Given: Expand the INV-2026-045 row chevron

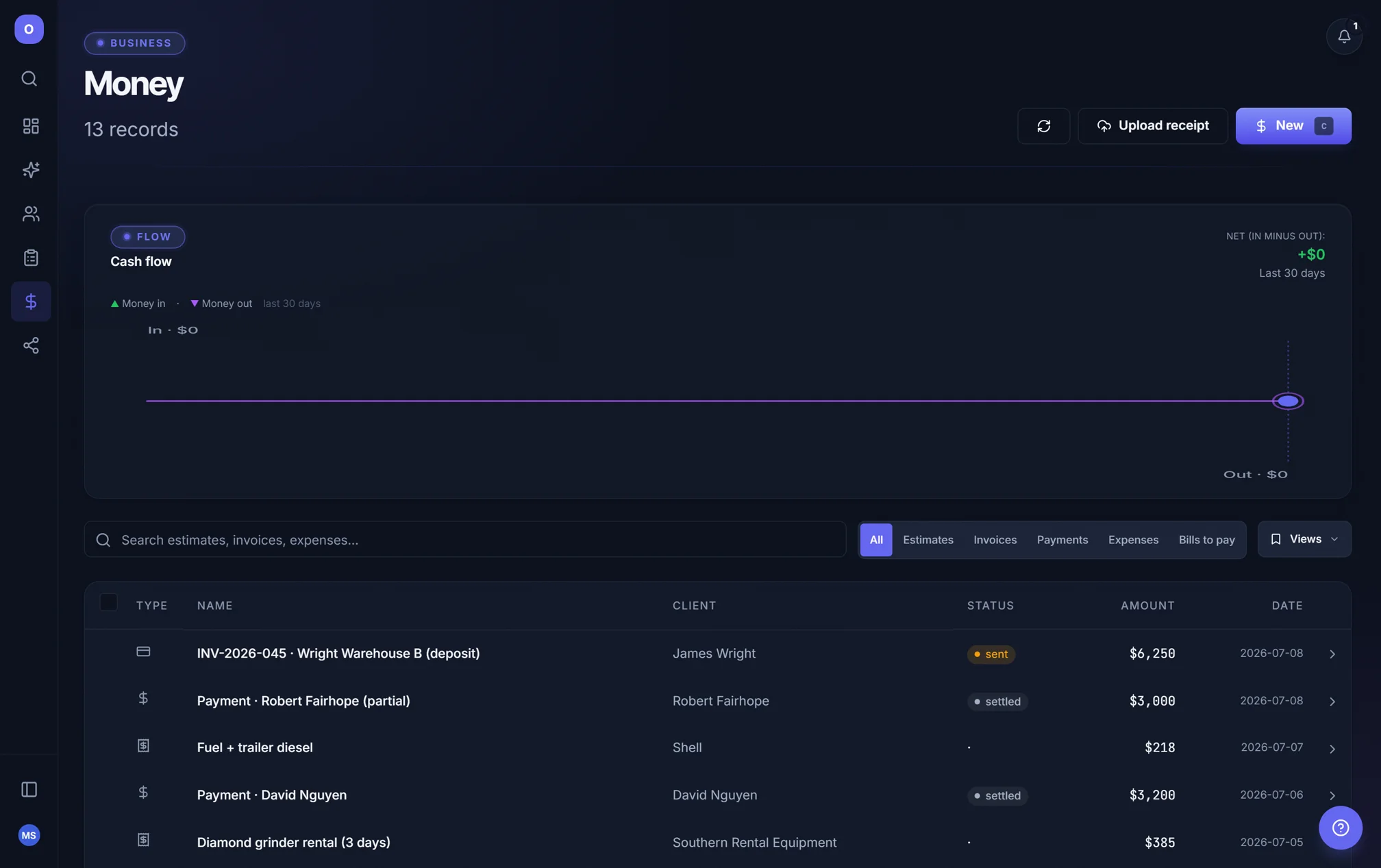Looking at the screenshot, I should click(1332, 654).
